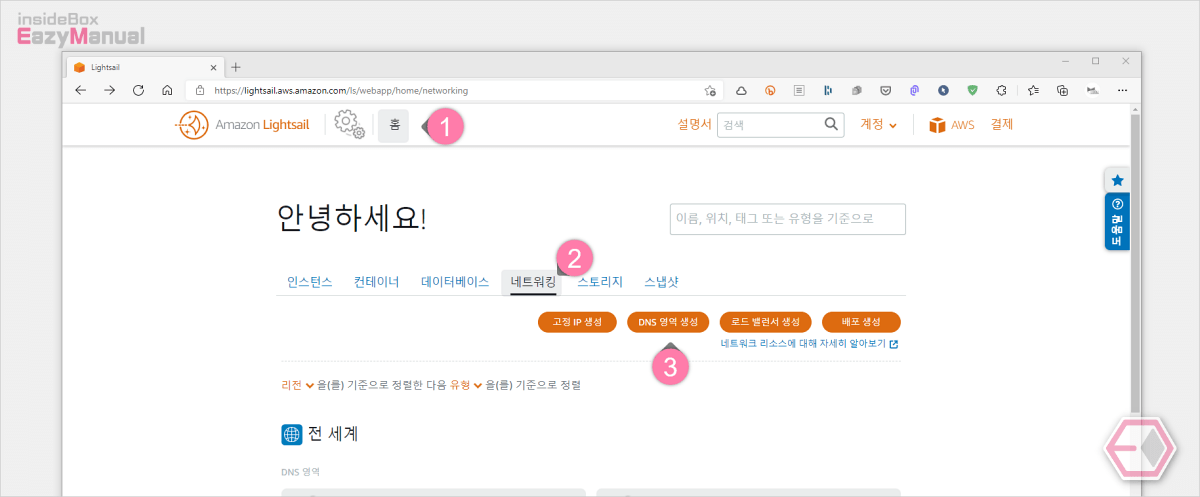The width and height of the screenshot is (1200, 497).
Task: Open a new browser tab
Action: point(236,67)
